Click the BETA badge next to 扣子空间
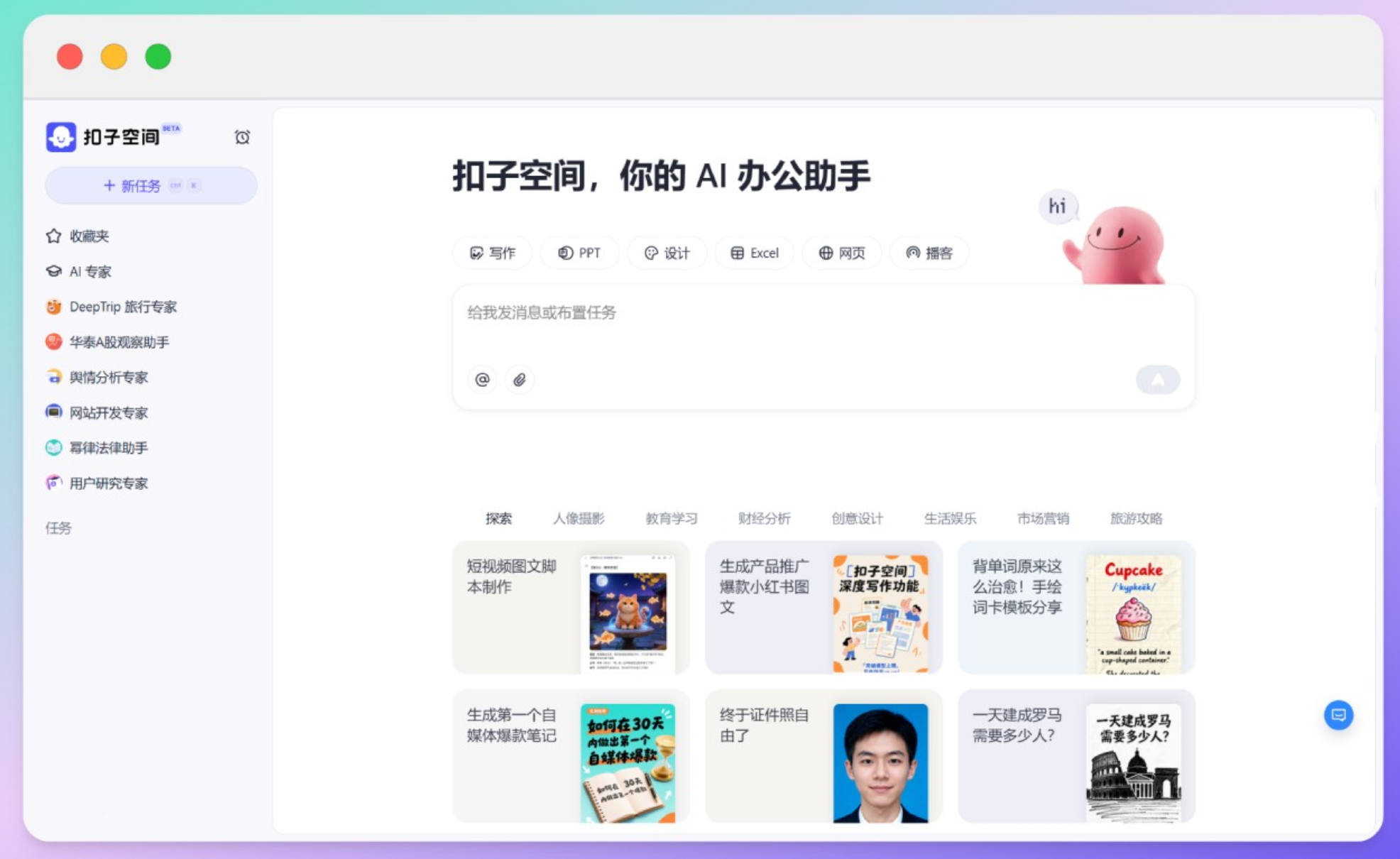The height and width of the screenshot is (859, 1400). pos(171,128)
